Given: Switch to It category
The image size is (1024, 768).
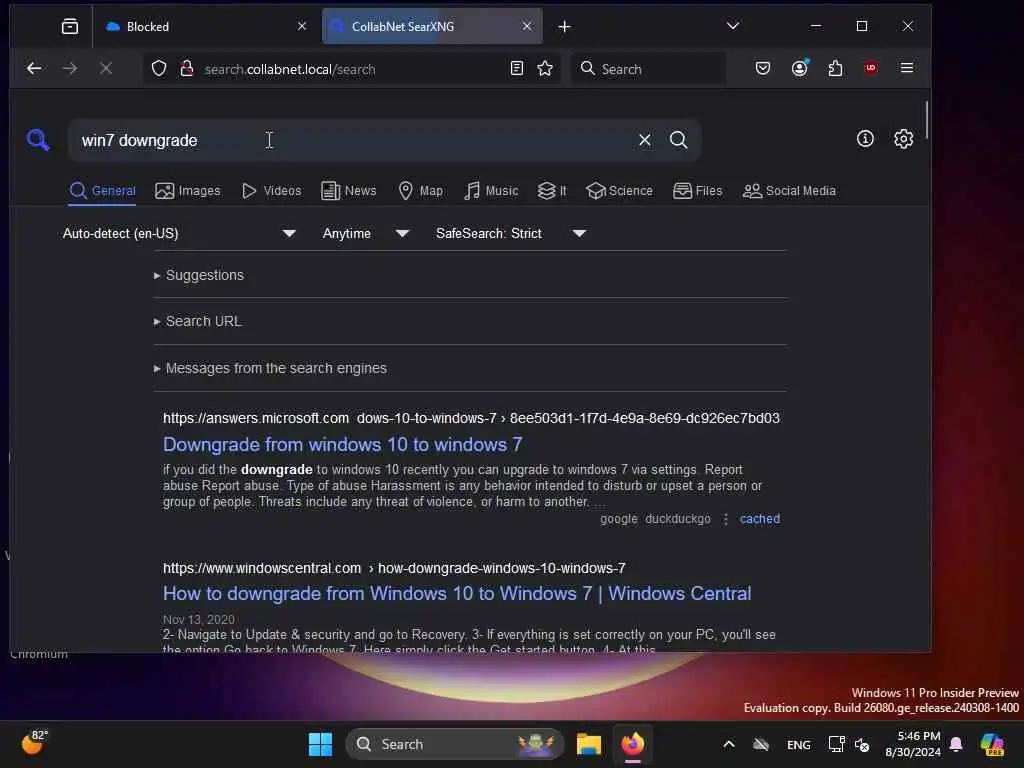Looking at the screenshot, I should tap(552, 191).
